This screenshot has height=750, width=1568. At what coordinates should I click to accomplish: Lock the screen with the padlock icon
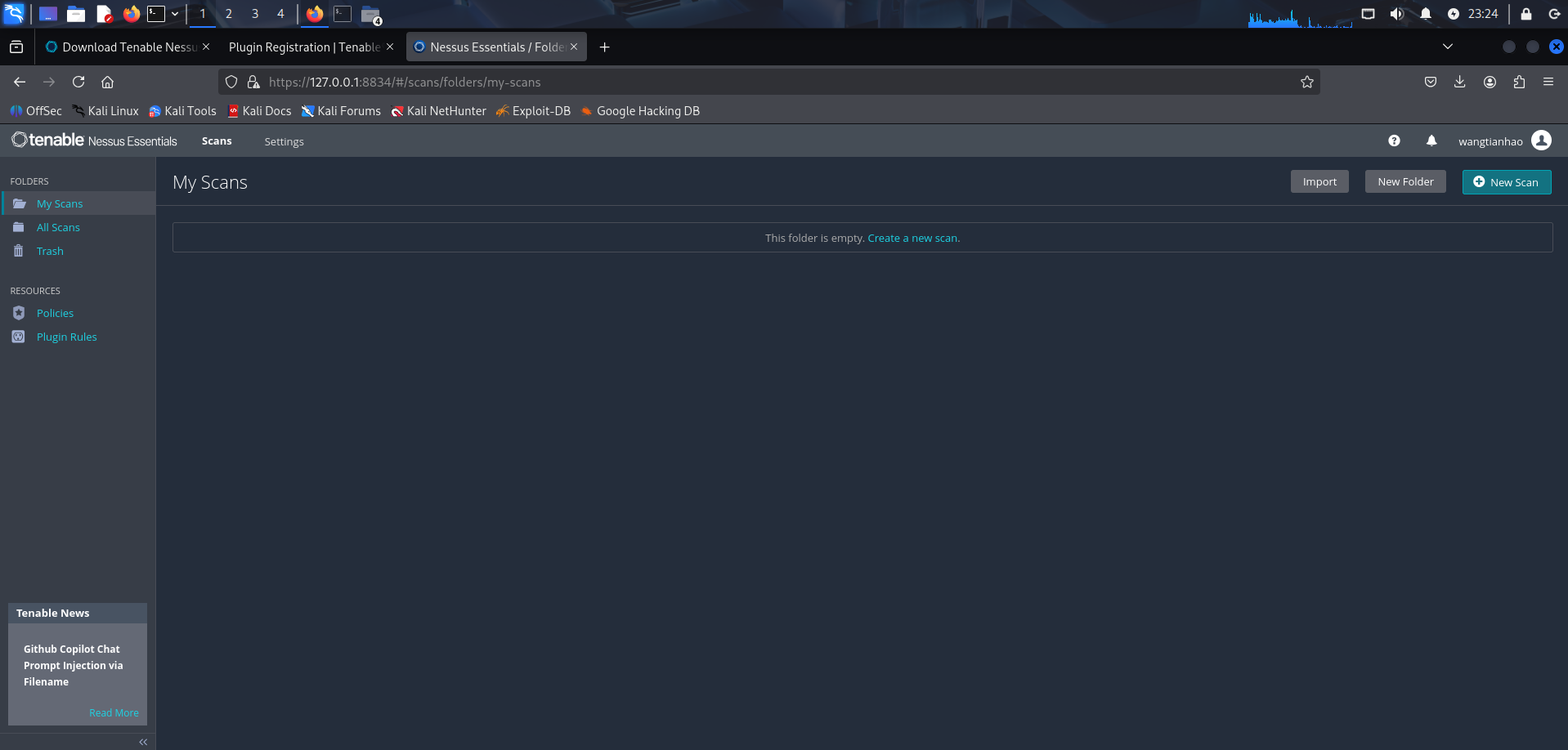pyautogui.click(x=1526, y=14)
